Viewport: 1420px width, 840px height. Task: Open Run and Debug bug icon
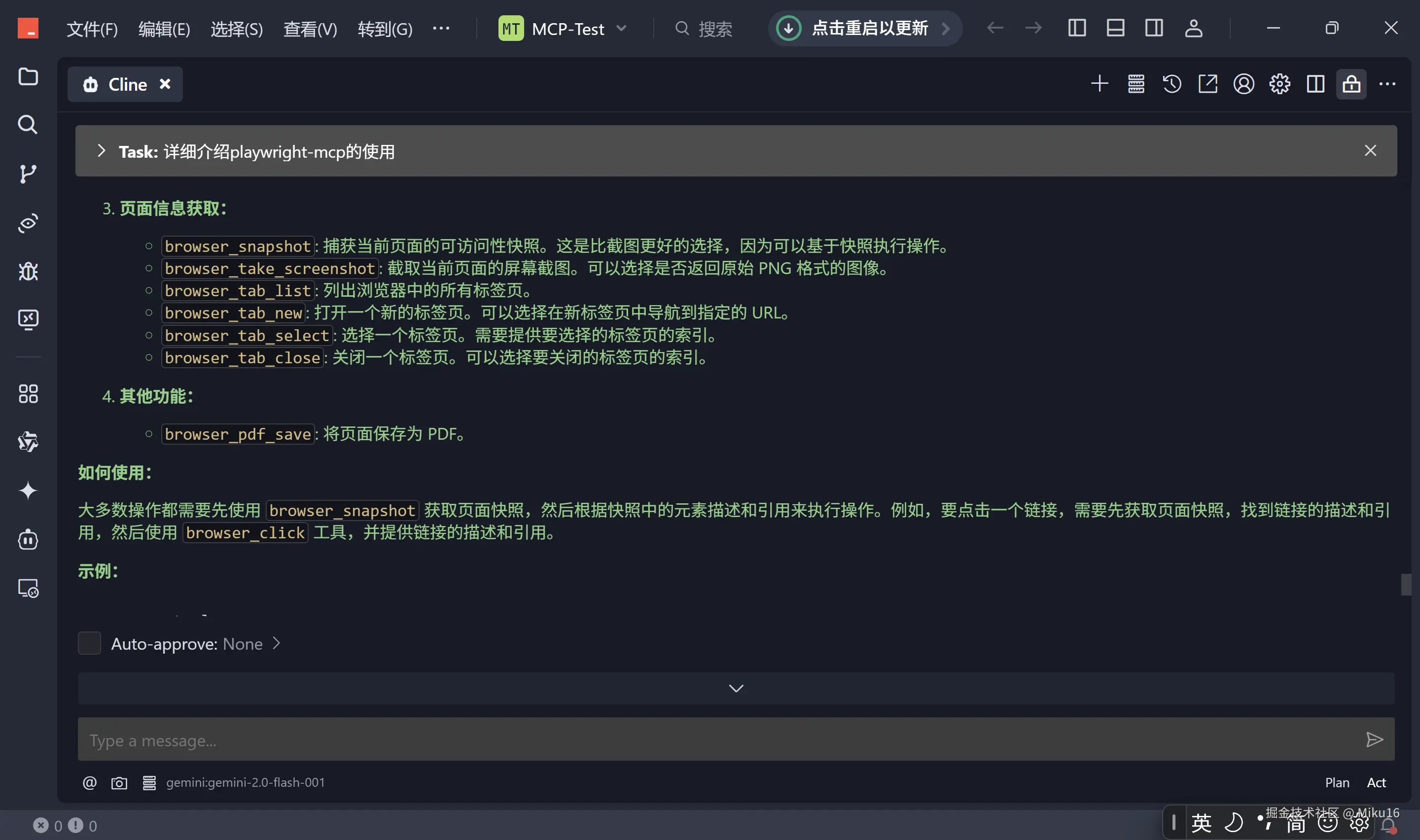pos(28,272)
